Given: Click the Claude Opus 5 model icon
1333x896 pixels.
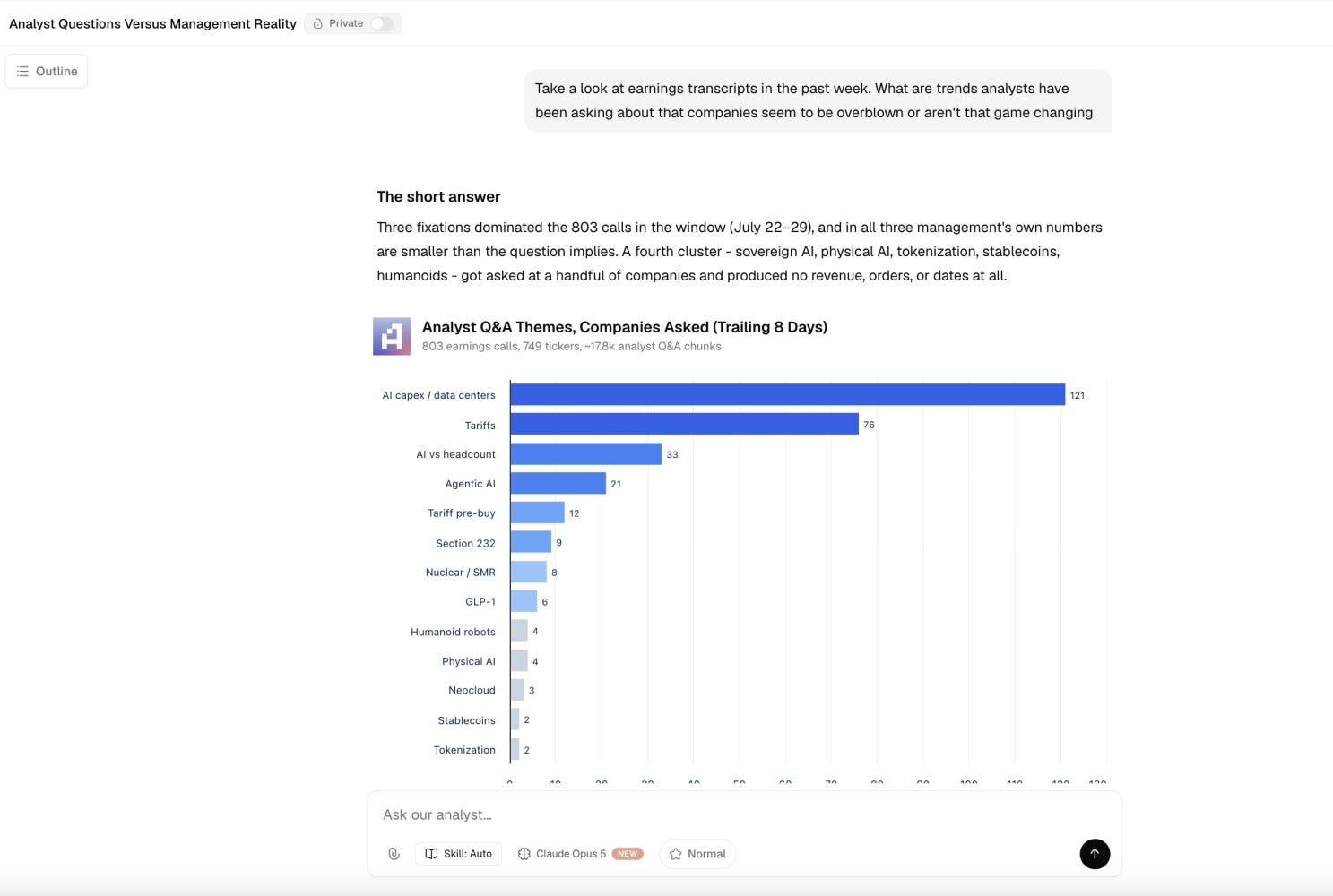Looking at the screenshot, I should (x=524, y=854).
